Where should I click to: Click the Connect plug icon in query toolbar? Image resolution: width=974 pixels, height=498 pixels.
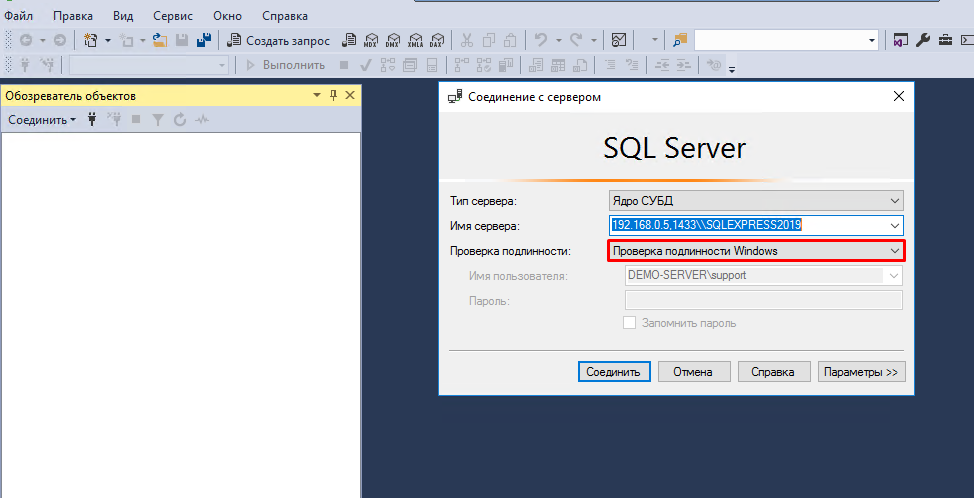pos(25,65)
